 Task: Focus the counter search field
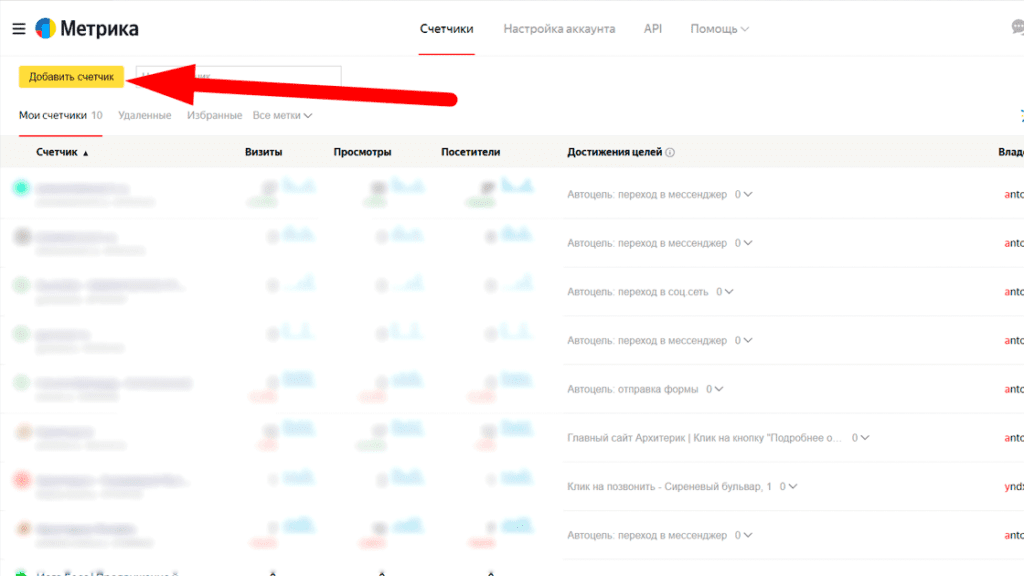pos(238,76)
